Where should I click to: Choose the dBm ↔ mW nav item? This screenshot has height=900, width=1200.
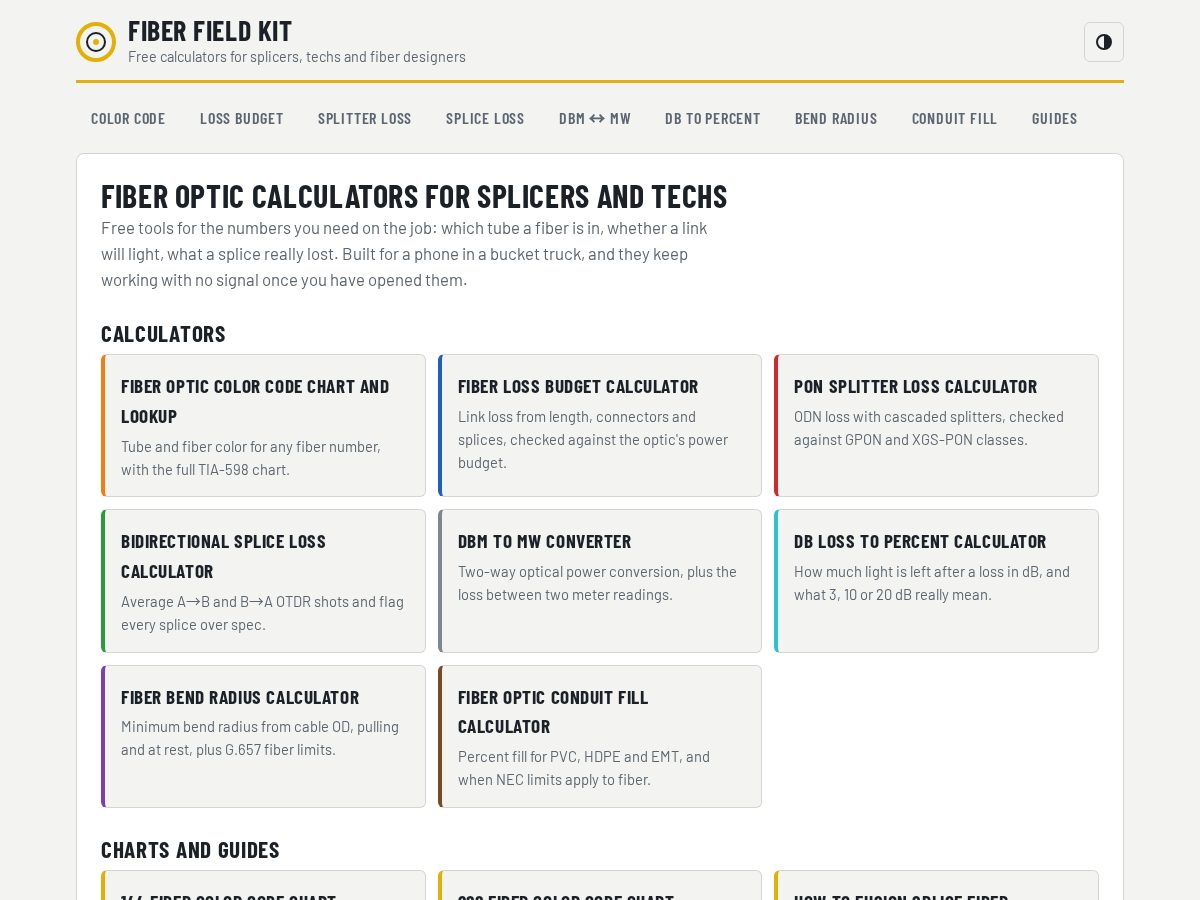595,118
